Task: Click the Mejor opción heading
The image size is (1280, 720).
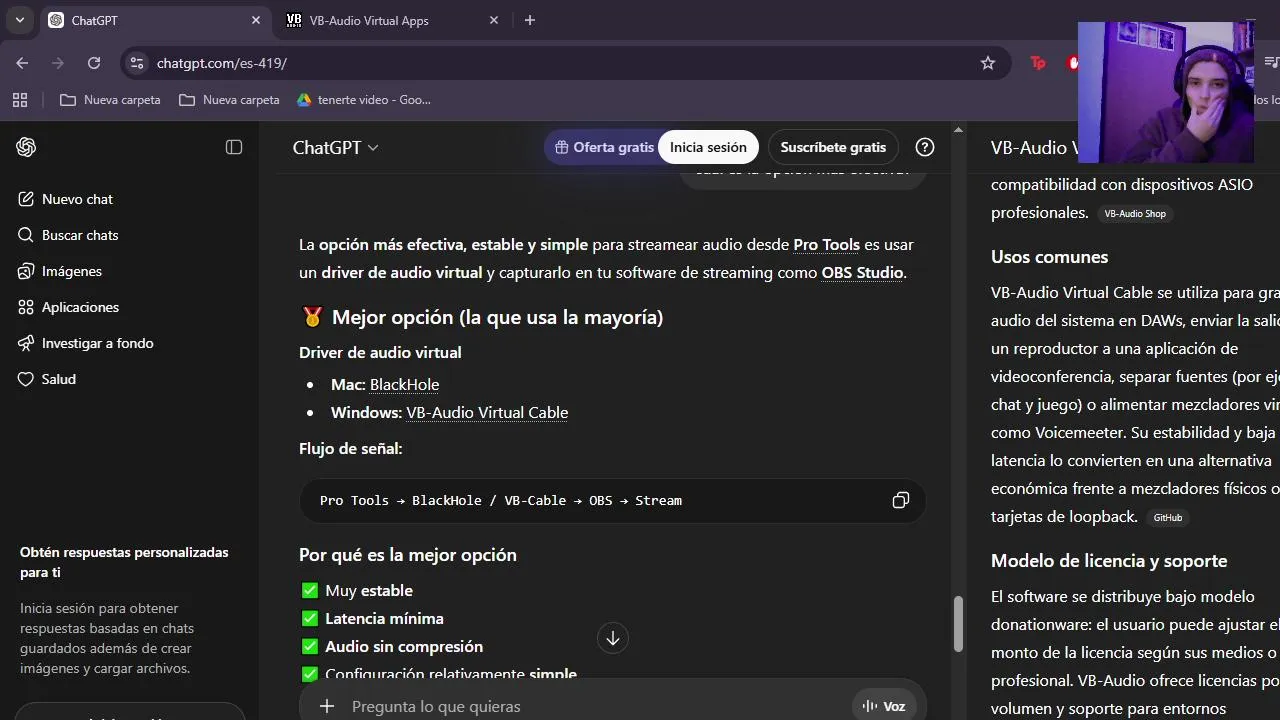Action: click(481, 317)
